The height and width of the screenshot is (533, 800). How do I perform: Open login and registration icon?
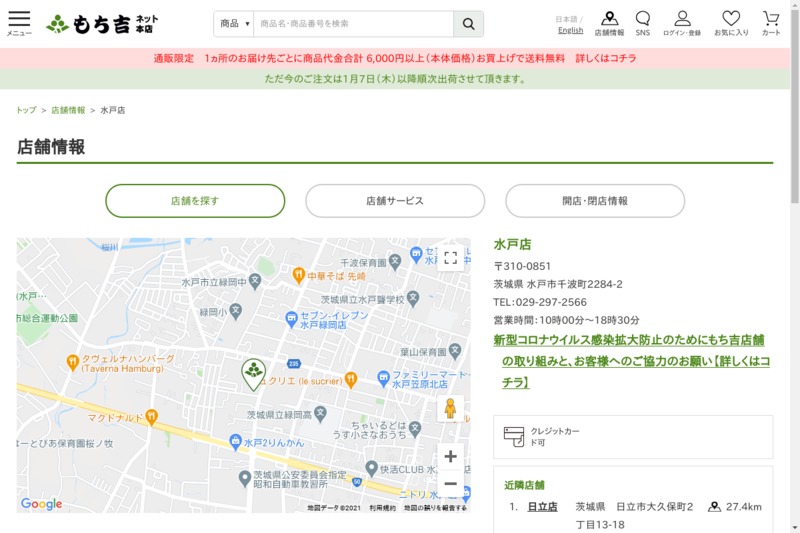[682, 23]
